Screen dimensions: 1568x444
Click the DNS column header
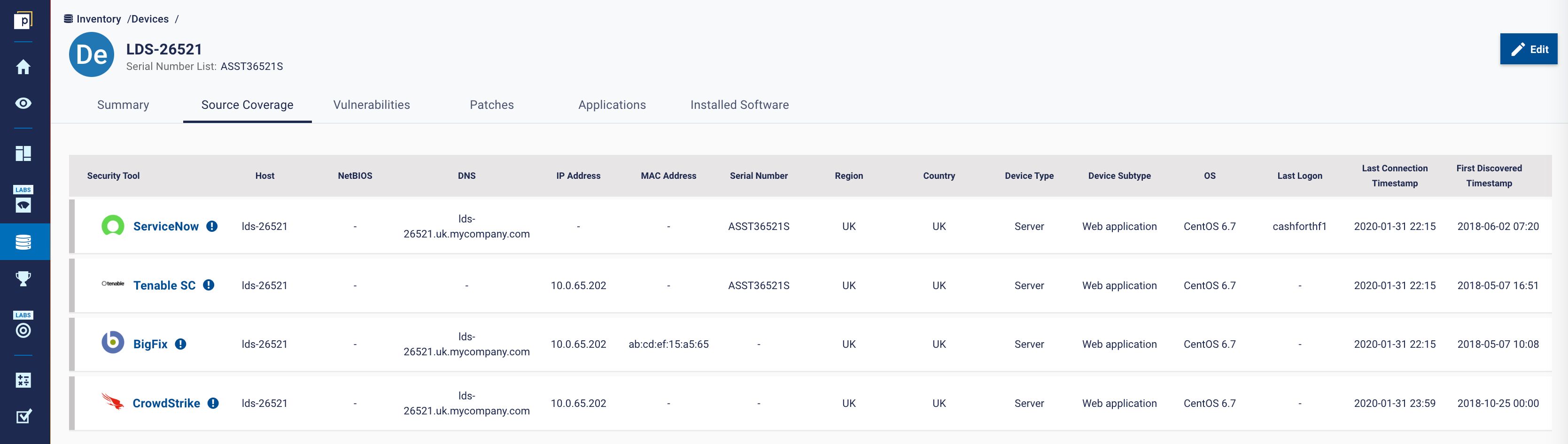pos(467,176)
